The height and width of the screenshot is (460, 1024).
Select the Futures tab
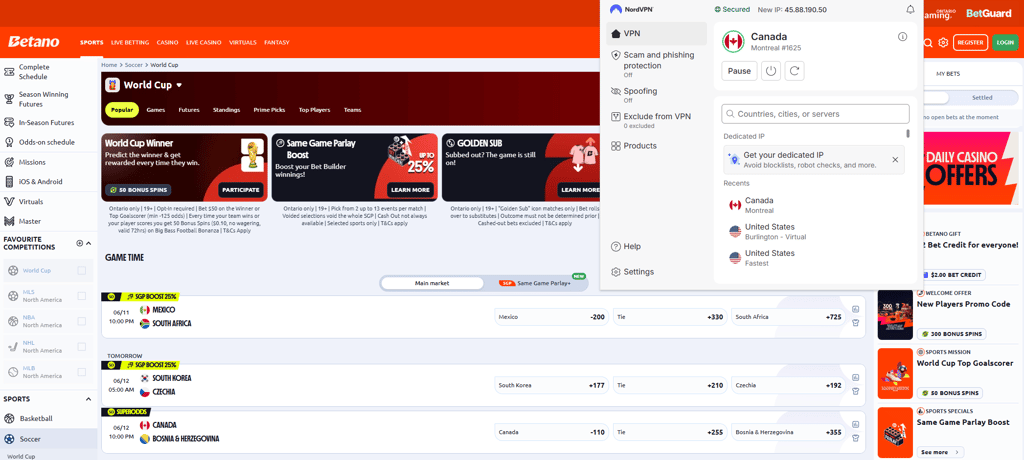coord(189,110)
